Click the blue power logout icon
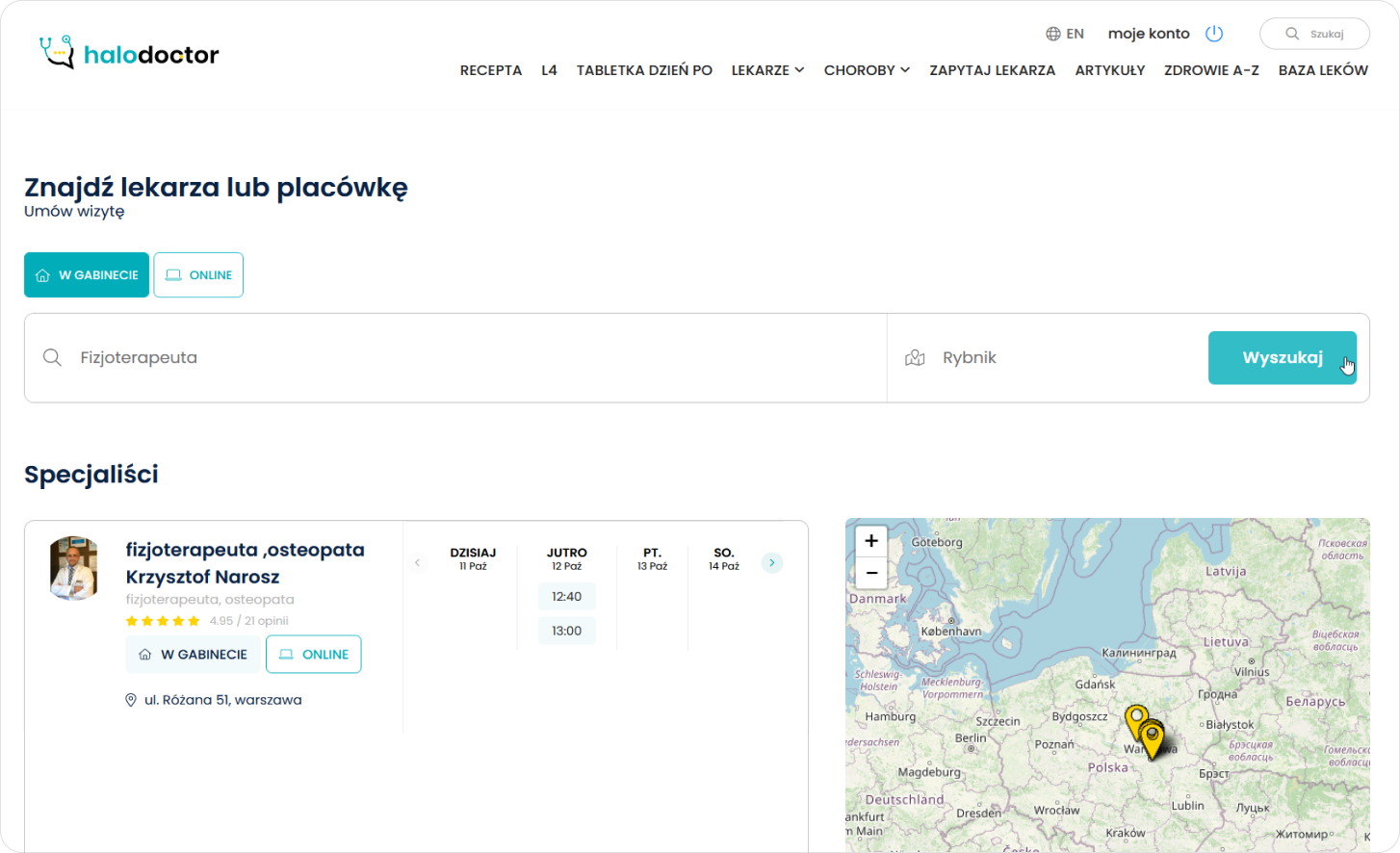 click(x=1214, y=34)
